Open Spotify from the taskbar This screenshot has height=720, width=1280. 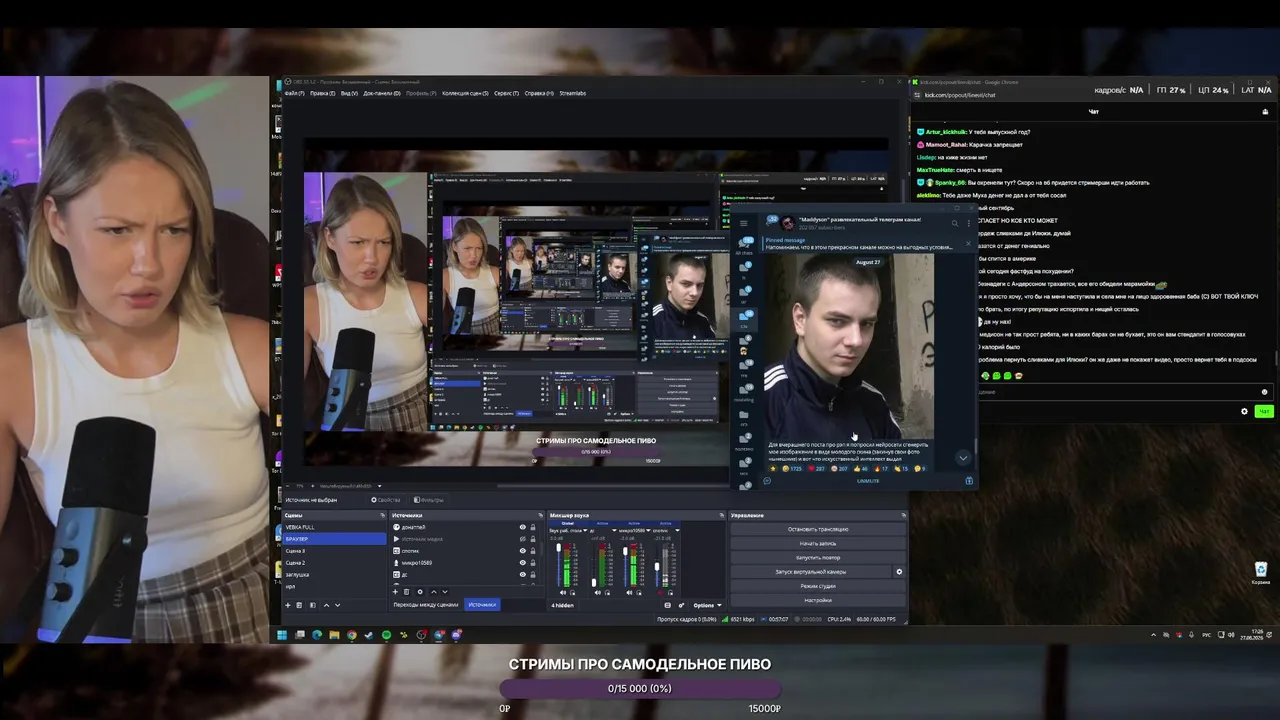[x=386, y=635]
